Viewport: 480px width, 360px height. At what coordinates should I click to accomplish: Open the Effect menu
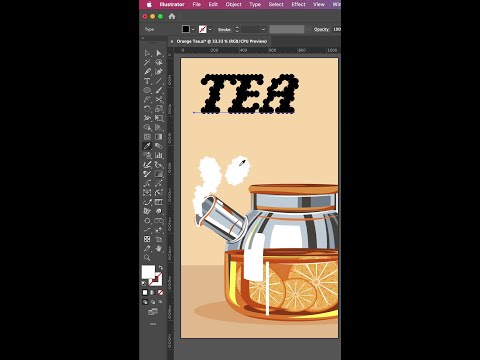click(x=298, y=4)
